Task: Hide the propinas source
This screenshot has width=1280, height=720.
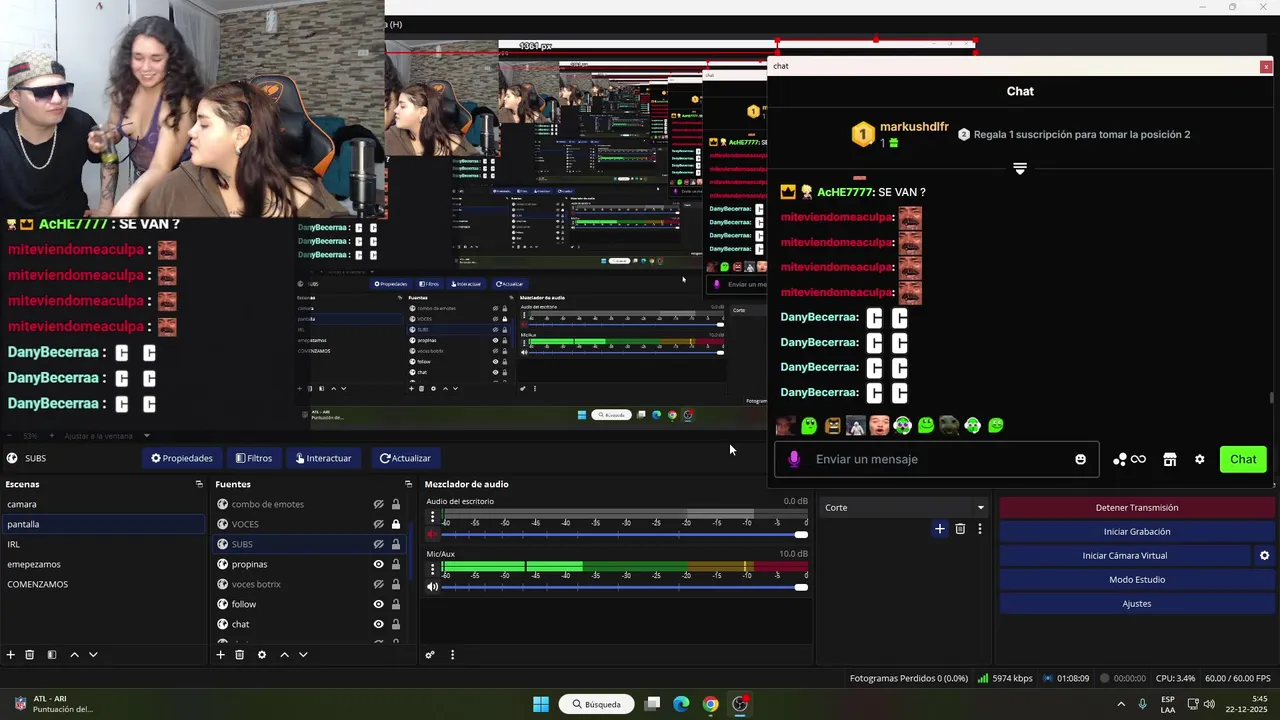Action: (x=379, y=564)
